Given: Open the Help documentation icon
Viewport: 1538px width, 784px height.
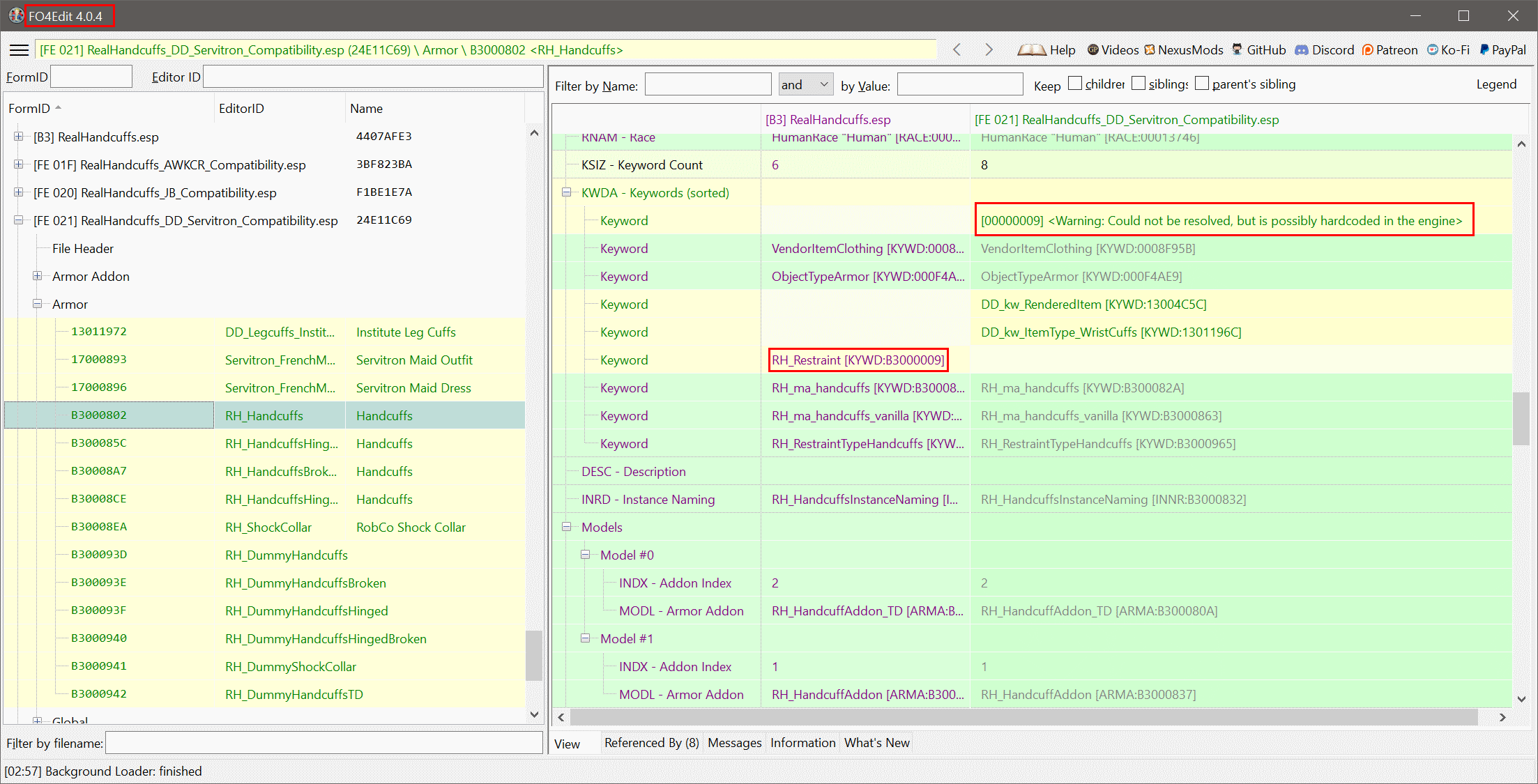Looking at the screenshot, I should 1032,49.
